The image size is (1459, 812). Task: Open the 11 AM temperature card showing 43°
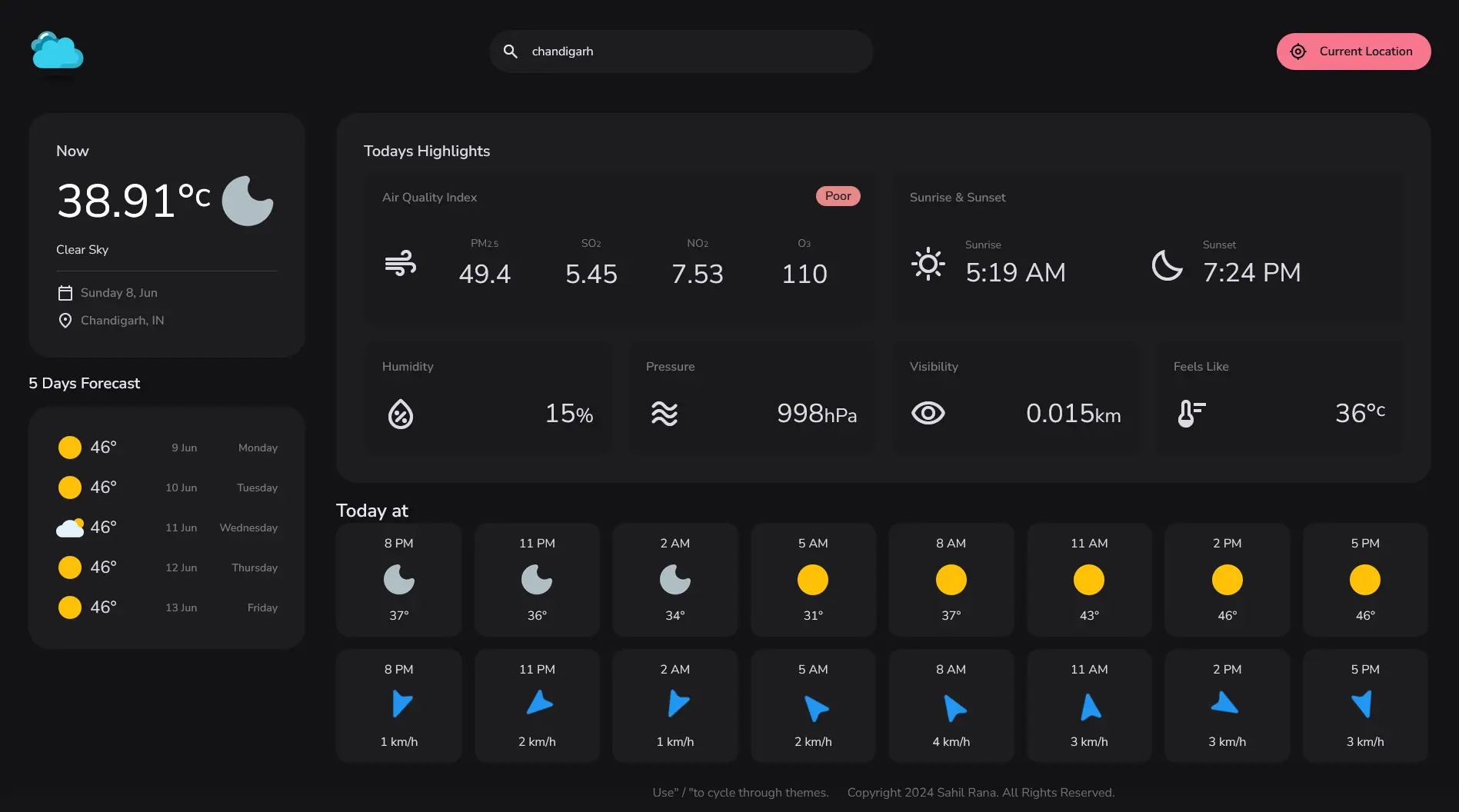[x=1088, y=580]
